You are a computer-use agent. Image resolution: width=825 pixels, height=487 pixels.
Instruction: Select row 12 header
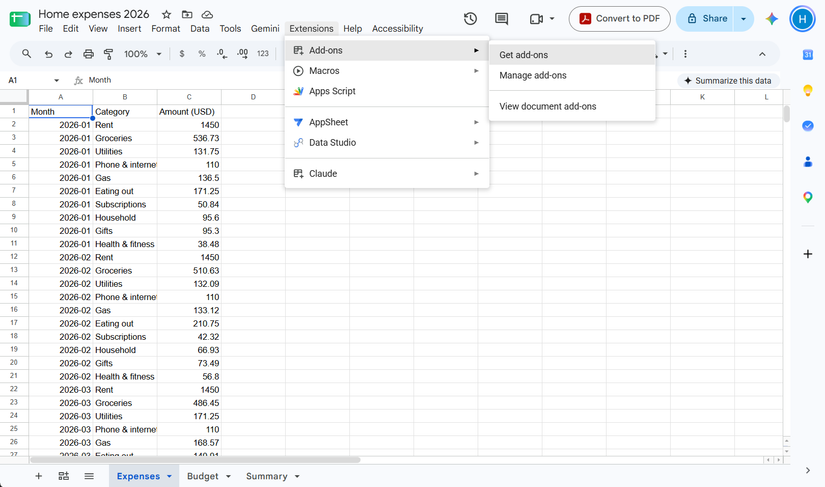coord(14,257)
